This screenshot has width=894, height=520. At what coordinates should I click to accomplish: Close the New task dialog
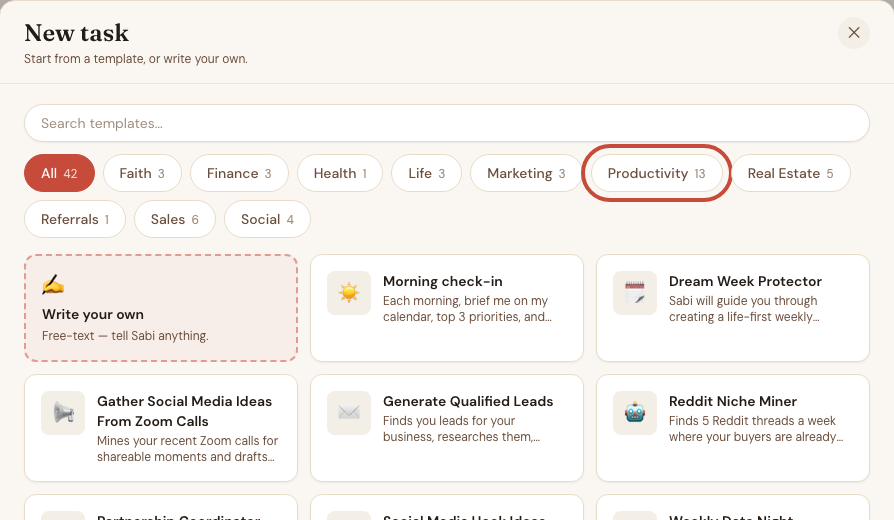[x=854, y=32]
